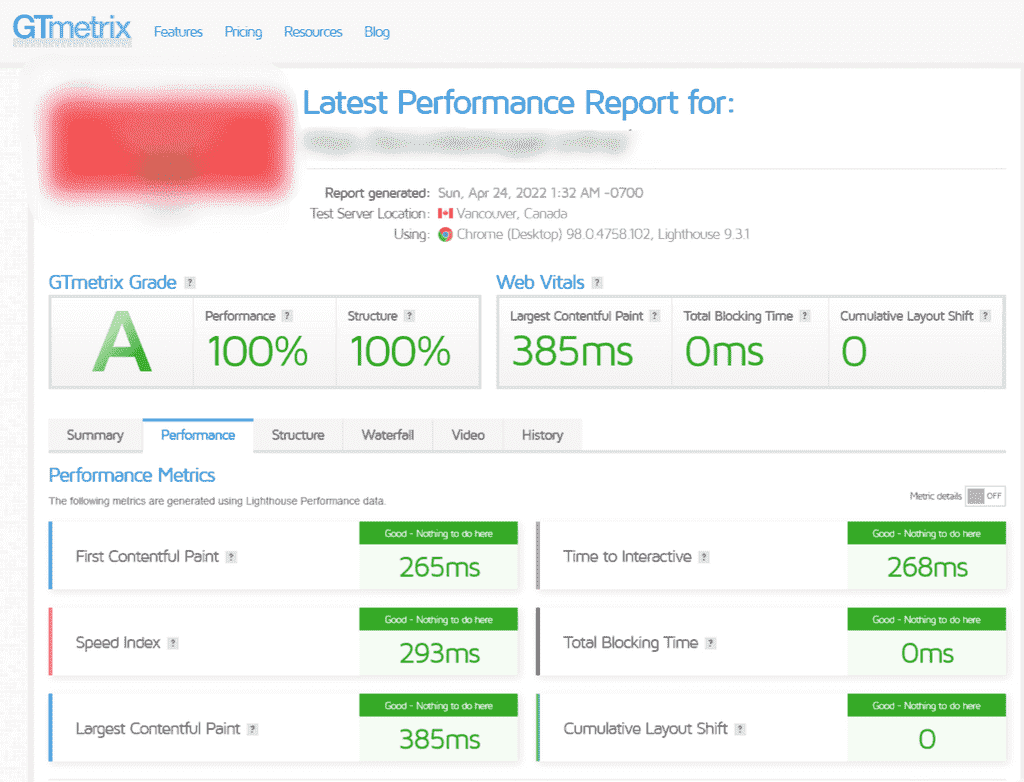The height and width of the screenshot is (782, 1024).
Task: Open the Blog link
Action: [377, 32]
